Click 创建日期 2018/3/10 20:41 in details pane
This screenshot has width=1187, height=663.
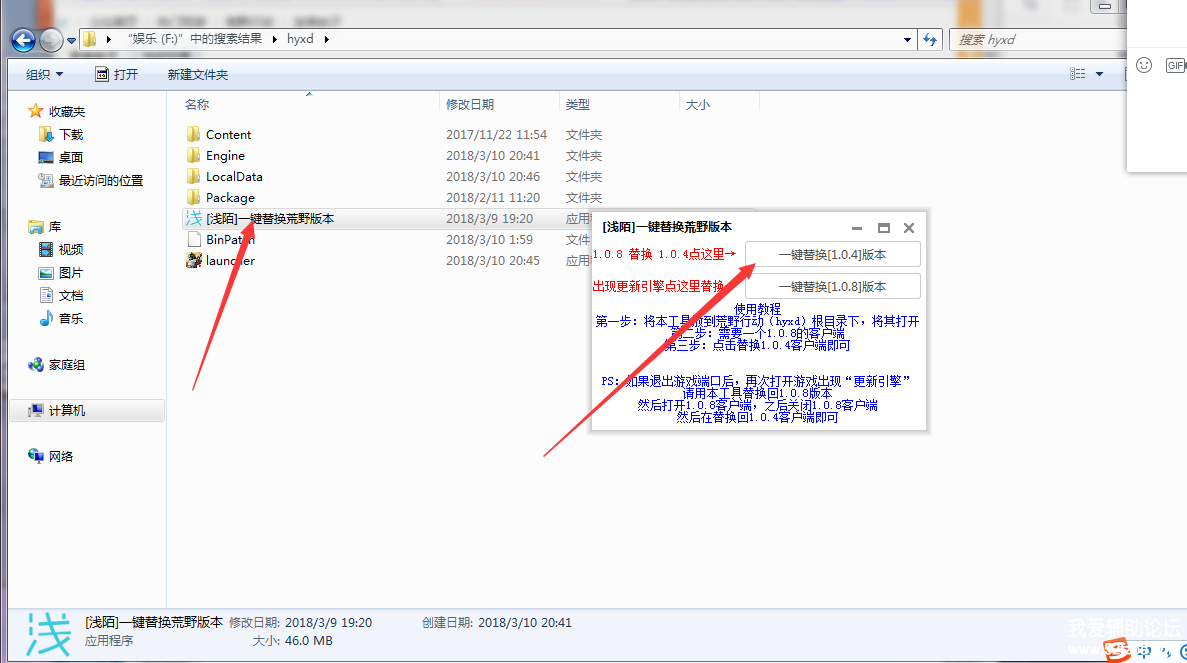click(x=497, y=623)
